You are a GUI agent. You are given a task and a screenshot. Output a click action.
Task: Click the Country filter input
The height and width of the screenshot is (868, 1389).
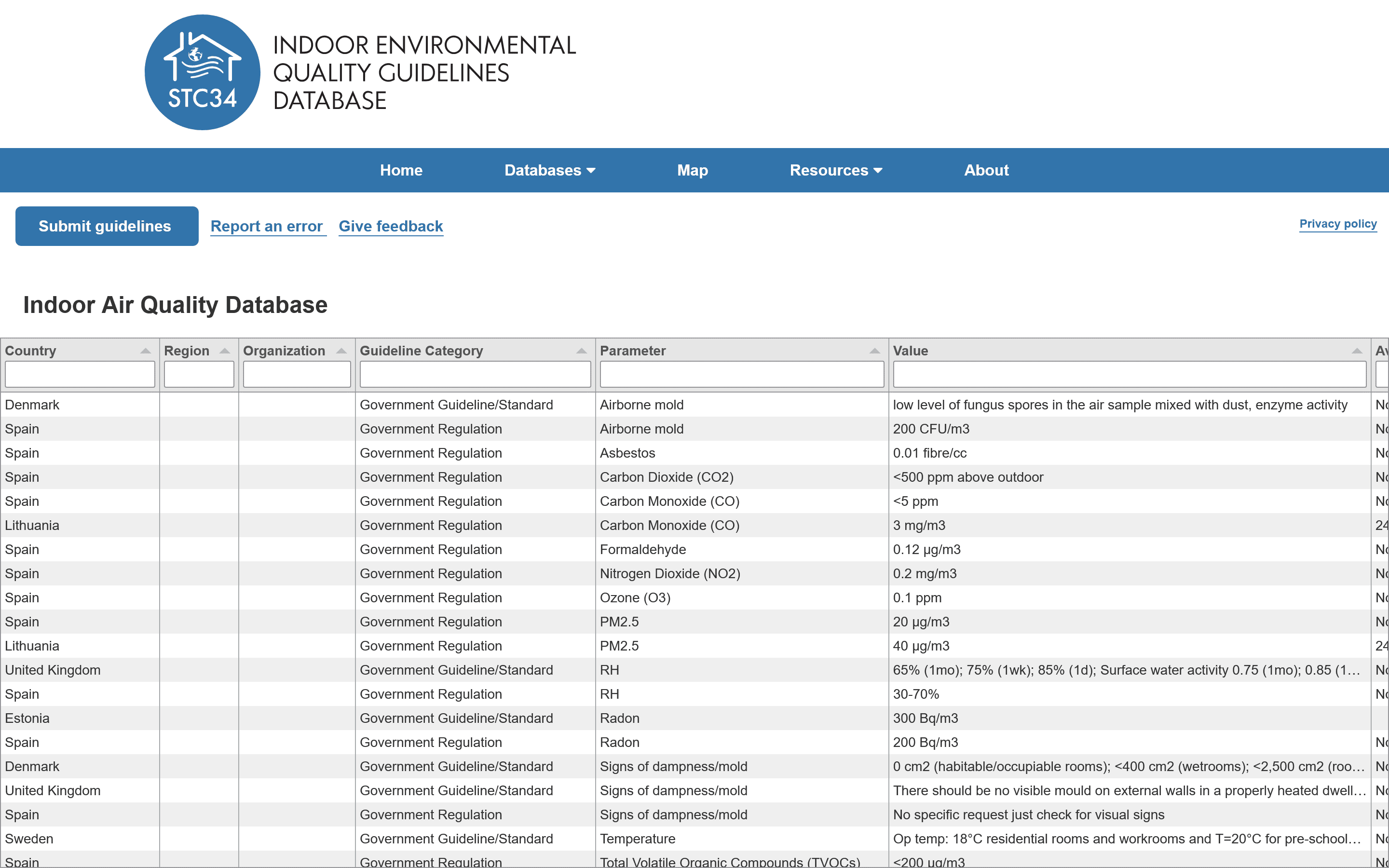tap(80, 374)
